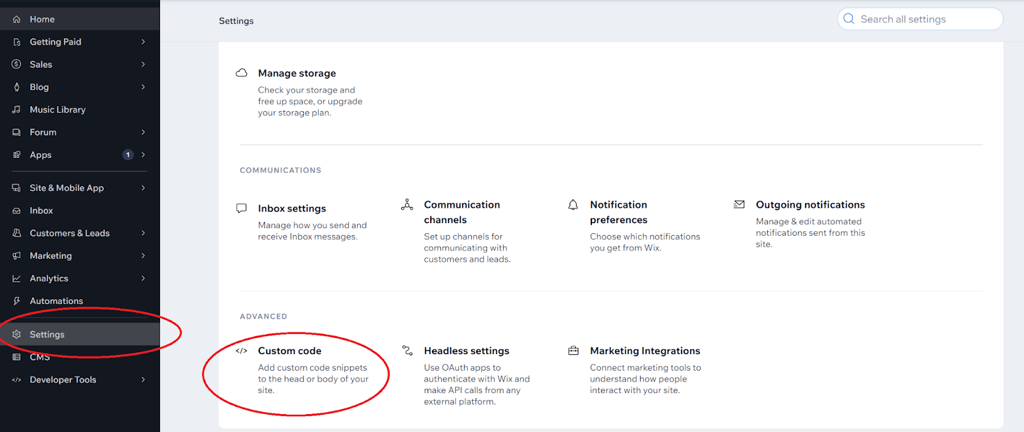1024x432 pixels.
Task: Expand the Site & Mobile App chevron
Action: click(143, 188)
